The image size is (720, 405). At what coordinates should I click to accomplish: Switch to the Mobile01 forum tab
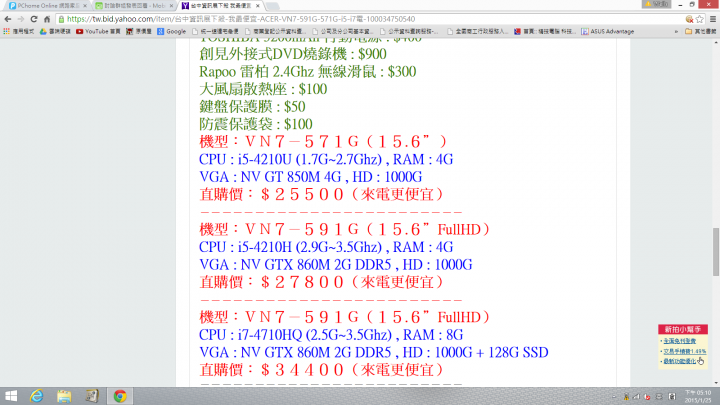click(x=132, y=6)
